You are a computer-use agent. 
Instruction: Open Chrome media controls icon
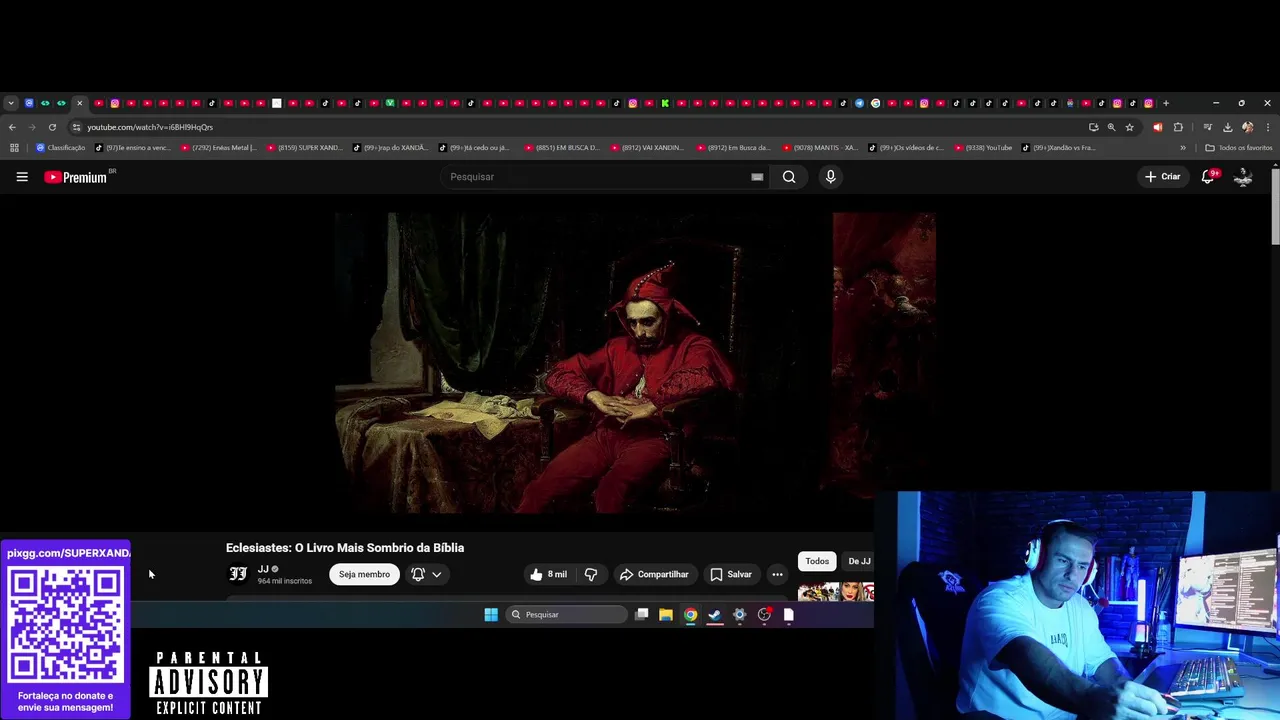coord(1208,127)
